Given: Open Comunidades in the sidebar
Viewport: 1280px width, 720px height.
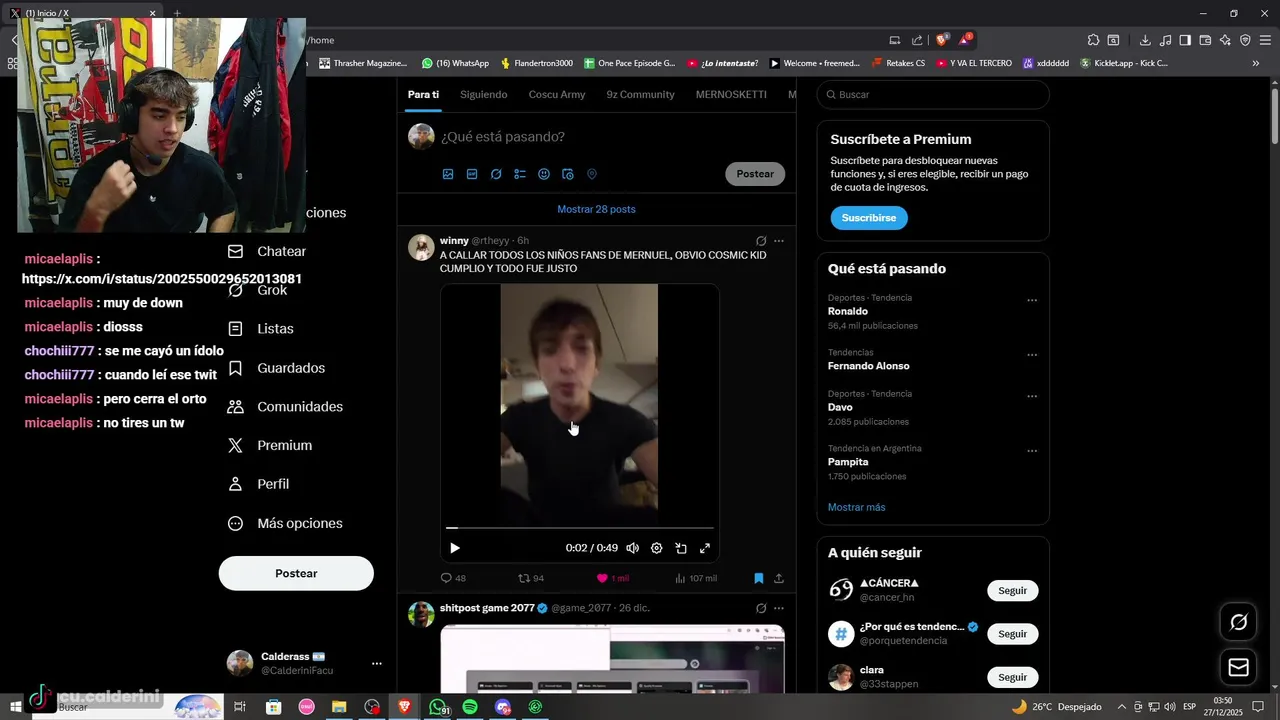Looking at the screenshot, I should click(286, 407).
